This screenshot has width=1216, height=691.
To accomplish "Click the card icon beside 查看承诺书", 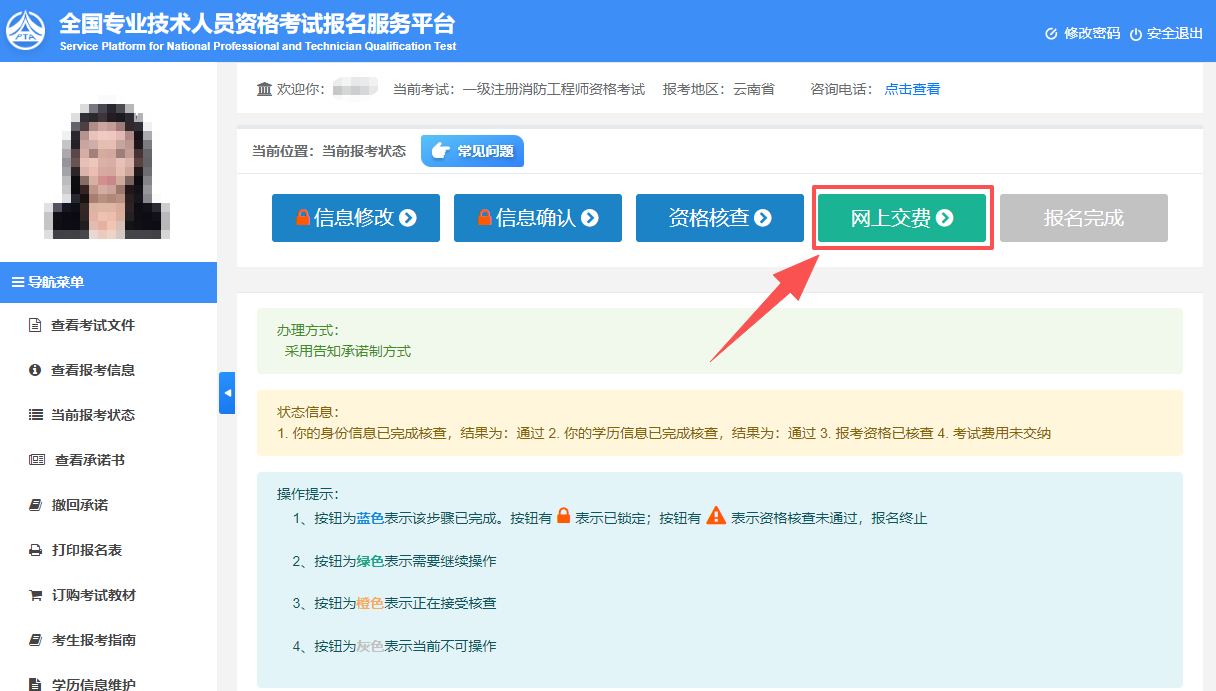I will click(x=37, y=460).
